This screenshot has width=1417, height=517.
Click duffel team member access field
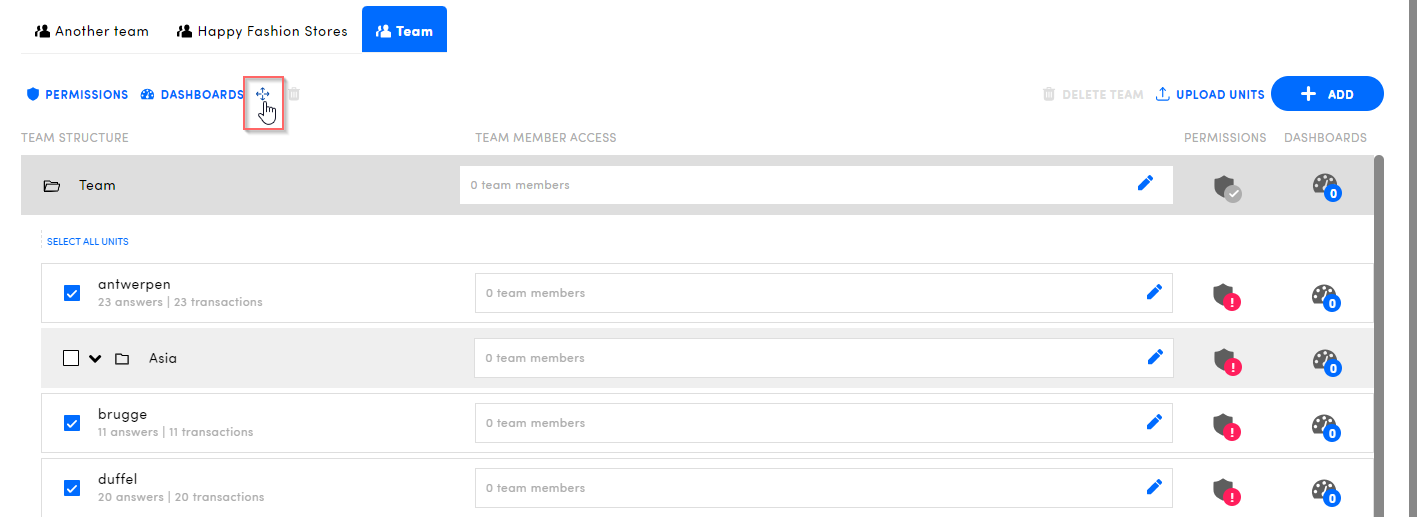[800, 488]
